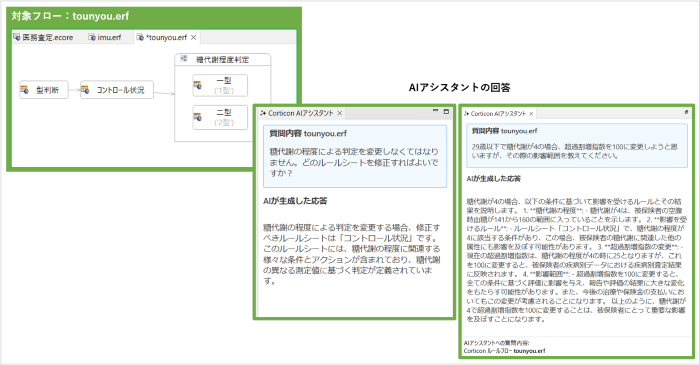The width and height of the screenshot is (700, 365).
Task: Maximize the middle AI assistant view
Action: click(x=446, y=112)
